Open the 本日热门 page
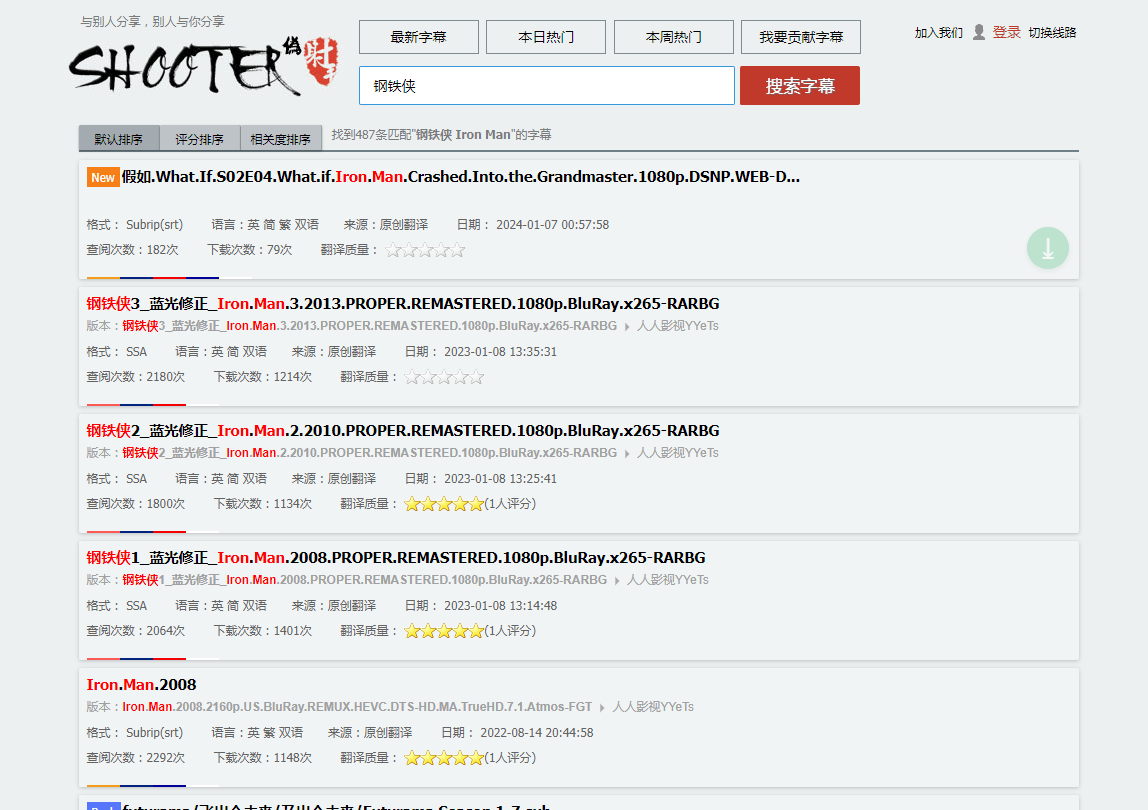The width and height of the screenshot is (1148, 810). coord(546,37)
